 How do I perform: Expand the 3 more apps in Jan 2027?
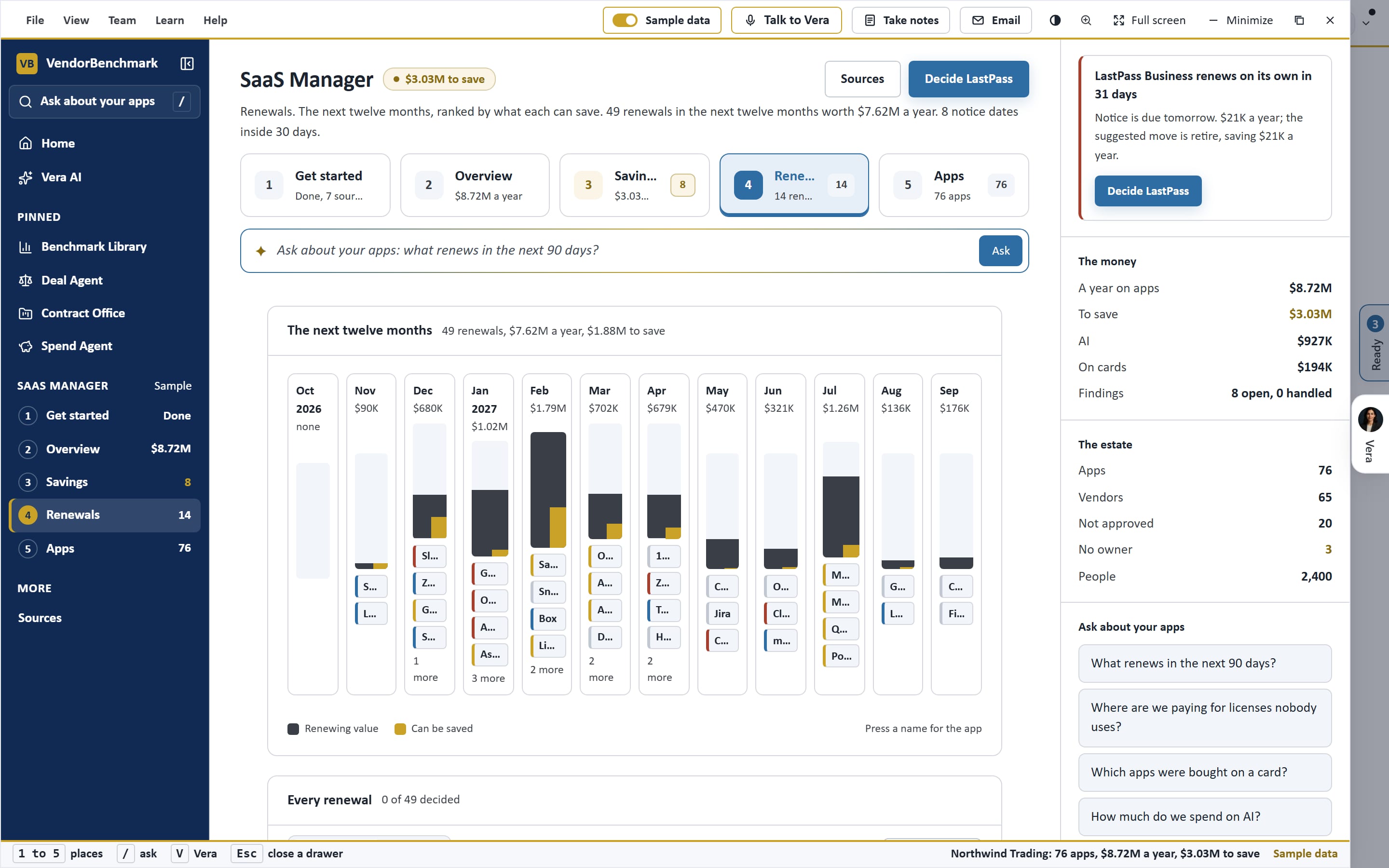coord(488,678)
